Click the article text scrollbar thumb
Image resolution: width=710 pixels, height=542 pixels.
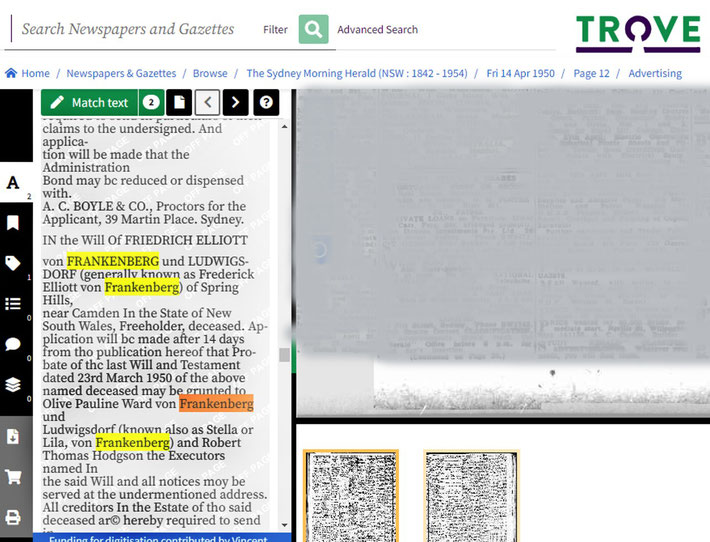coord(284,355)
